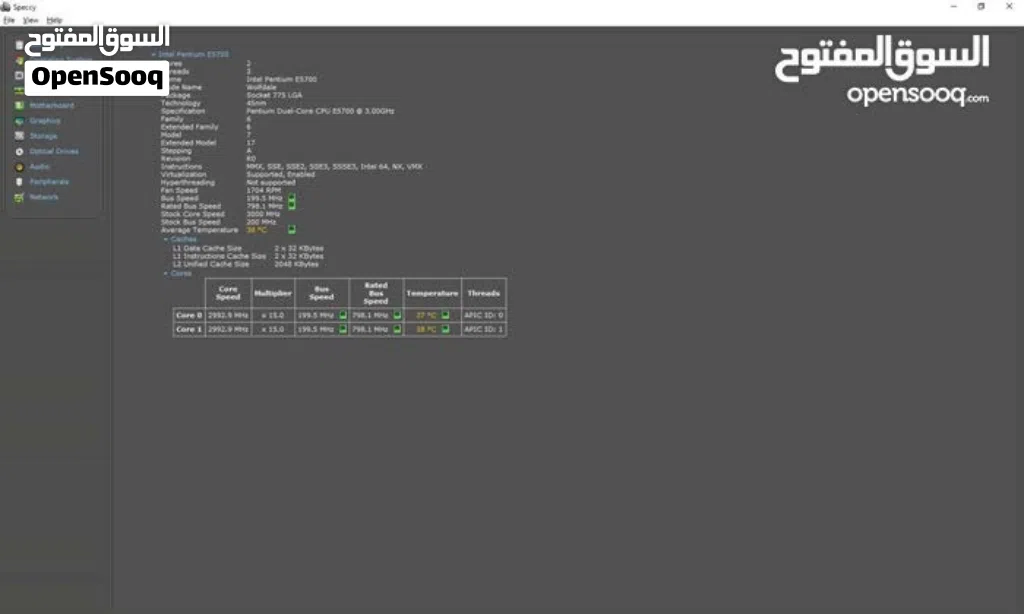1024x614 pixels.
Task: Click Core 1 bus speed graph icon
Action: click(342, 329)
